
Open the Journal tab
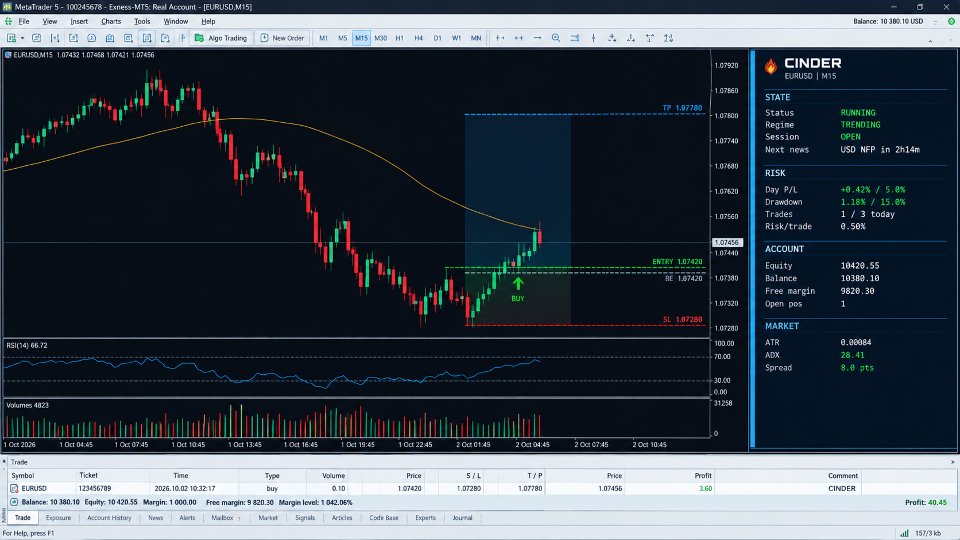click(462, 518)
